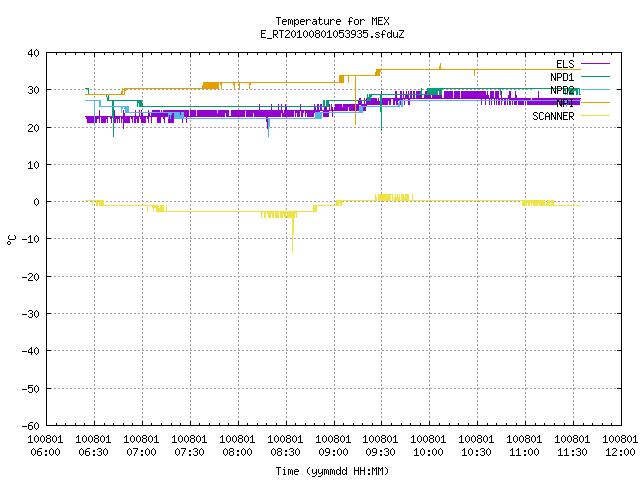Click the x-axis tick 100801 11:00

(524, 445)
